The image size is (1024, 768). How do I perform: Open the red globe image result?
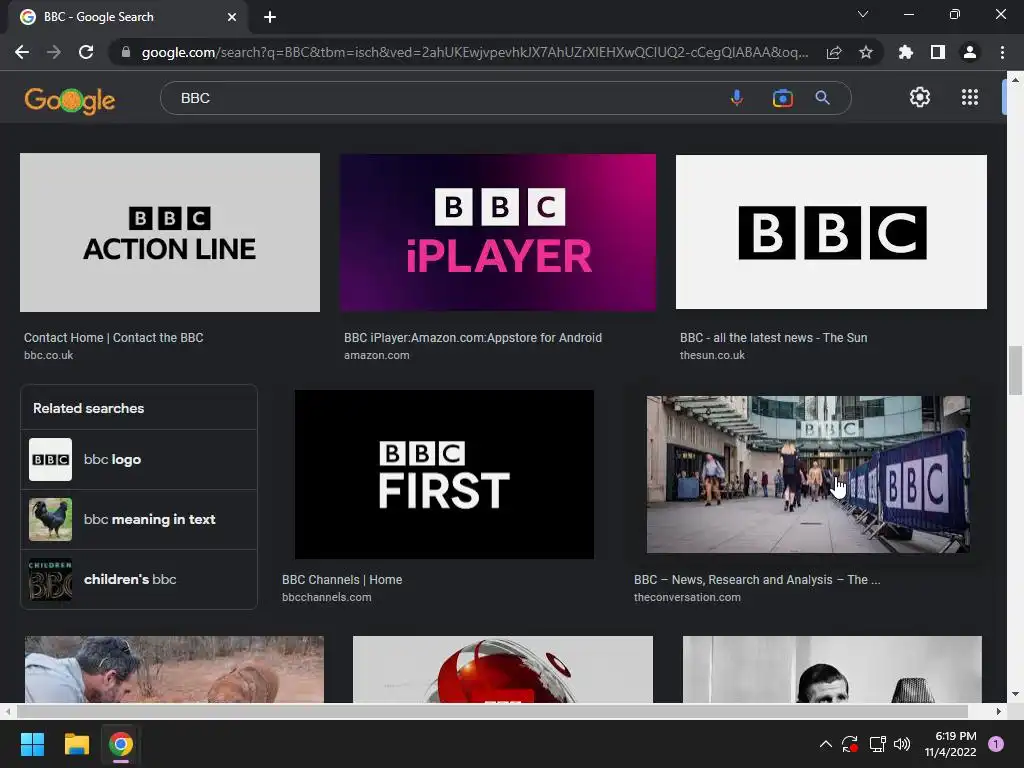point(503,669)
